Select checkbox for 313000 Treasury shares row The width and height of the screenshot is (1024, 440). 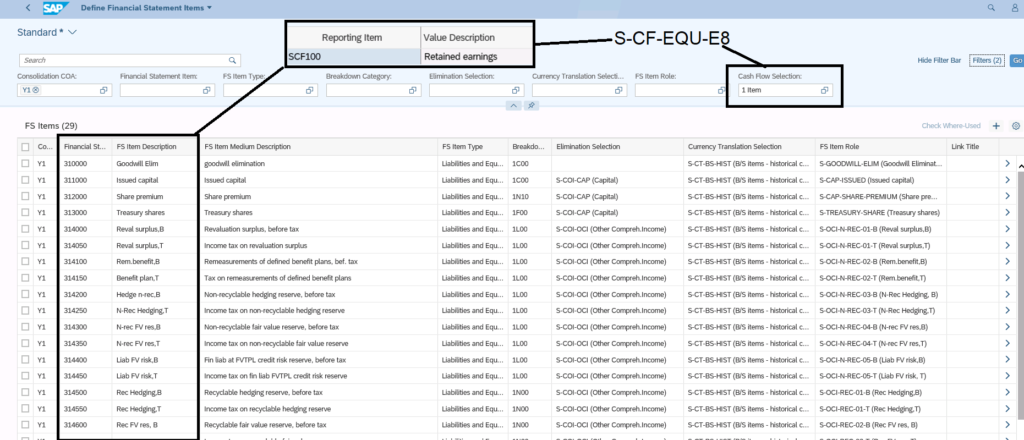pos(25,213)
